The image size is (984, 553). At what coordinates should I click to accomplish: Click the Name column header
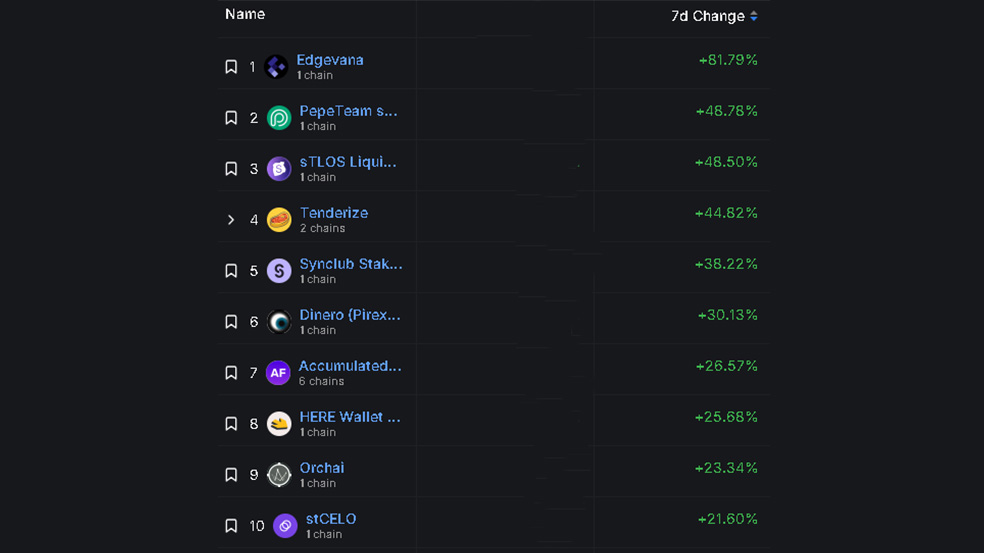tap(245, 14)
